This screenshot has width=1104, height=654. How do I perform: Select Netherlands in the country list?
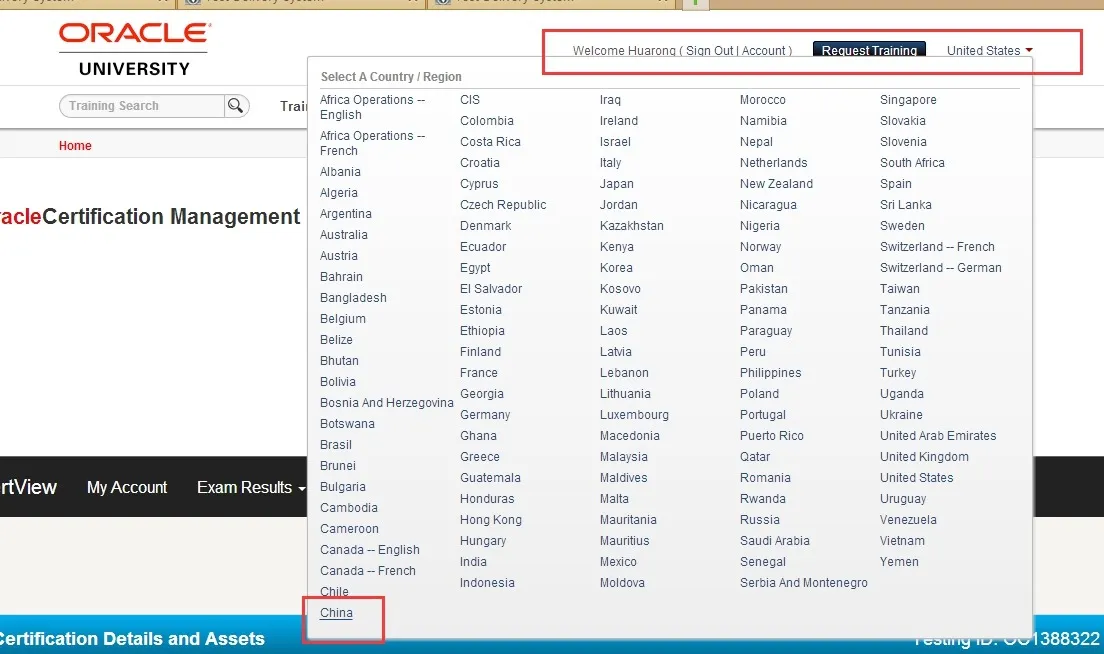point(774,163)
